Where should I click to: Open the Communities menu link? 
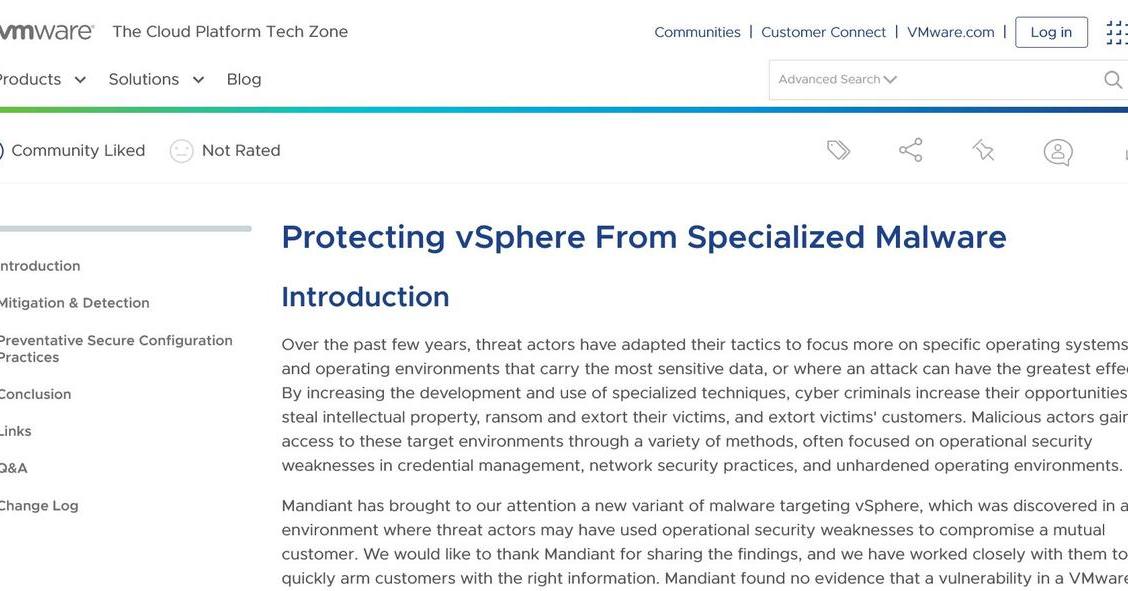pos(697,32)
